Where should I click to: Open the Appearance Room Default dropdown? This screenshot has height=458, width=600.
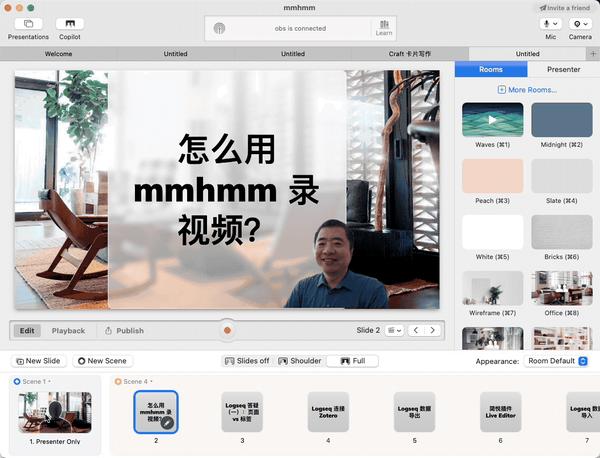pyautogui.click(x=556, y=361)
